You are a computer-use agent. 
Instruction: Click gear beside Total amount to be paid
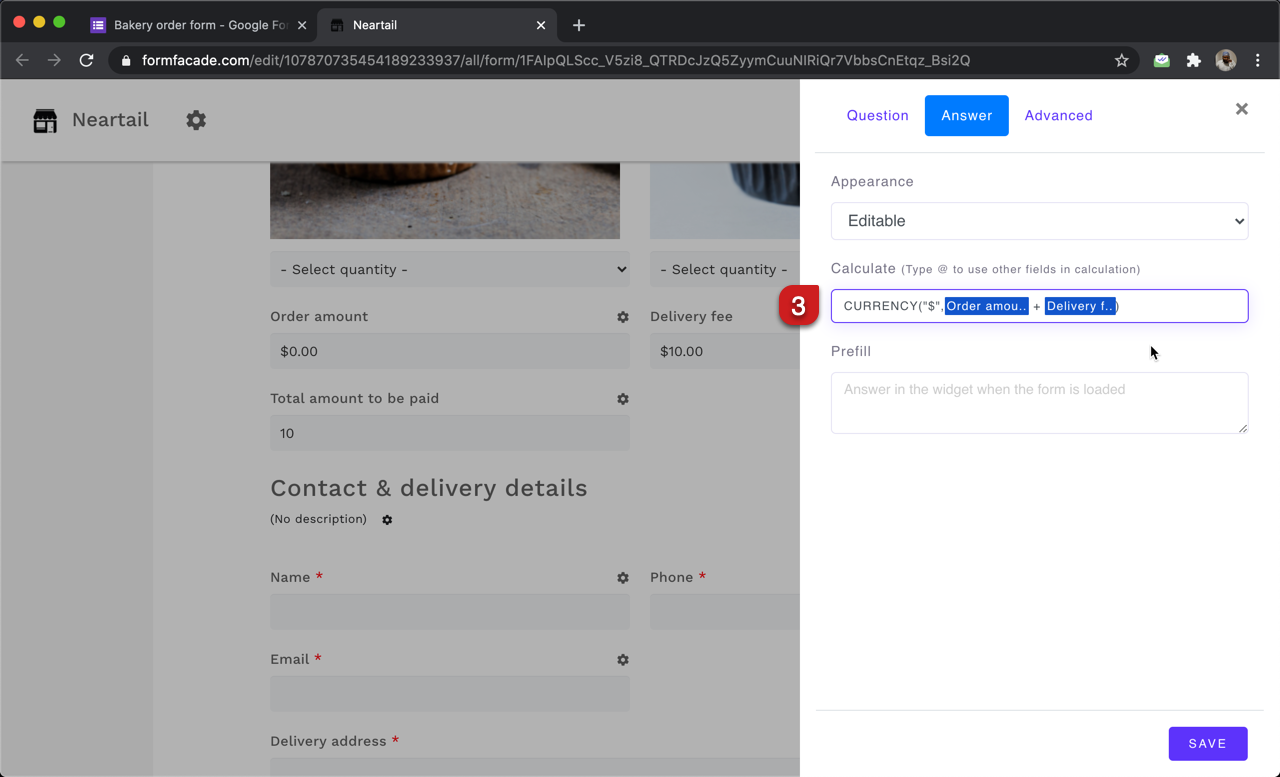[x=622, y=398]
